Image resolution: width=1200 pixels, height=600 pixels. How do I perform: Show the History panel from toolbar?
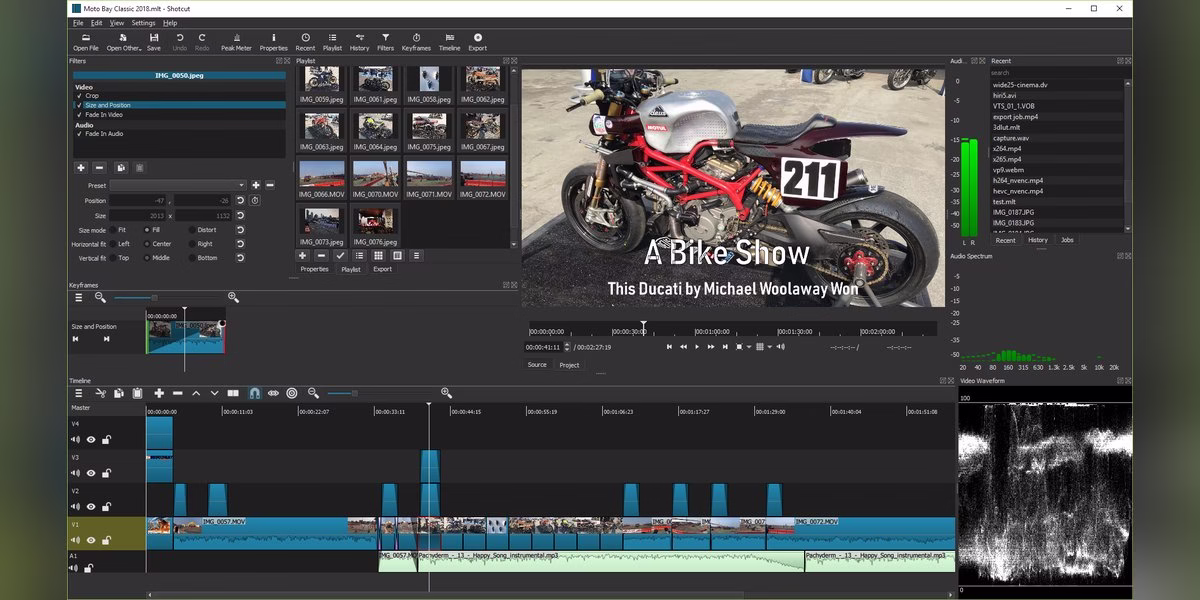(x=359, y=42)
